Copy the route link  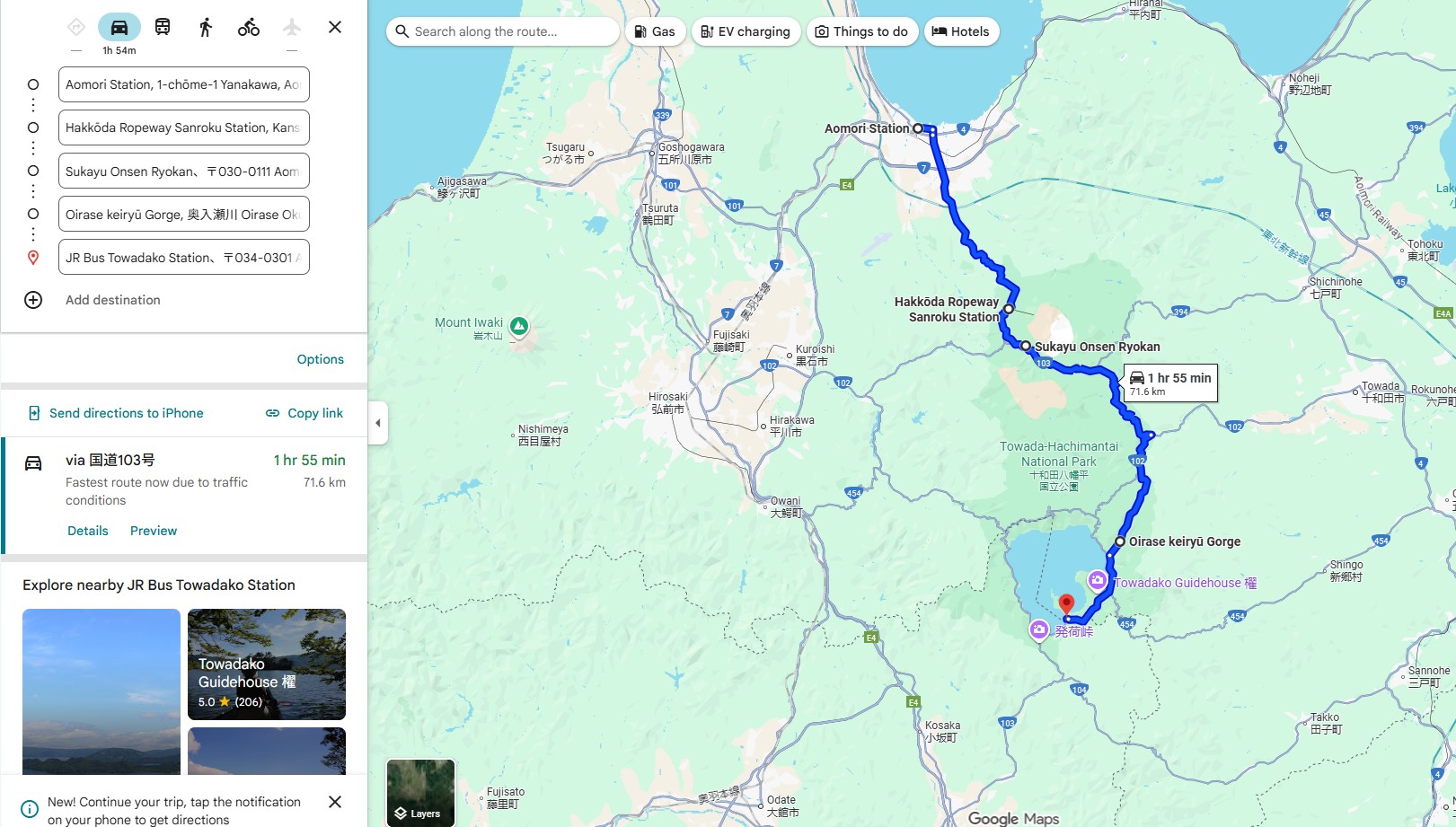pos(304,413)
